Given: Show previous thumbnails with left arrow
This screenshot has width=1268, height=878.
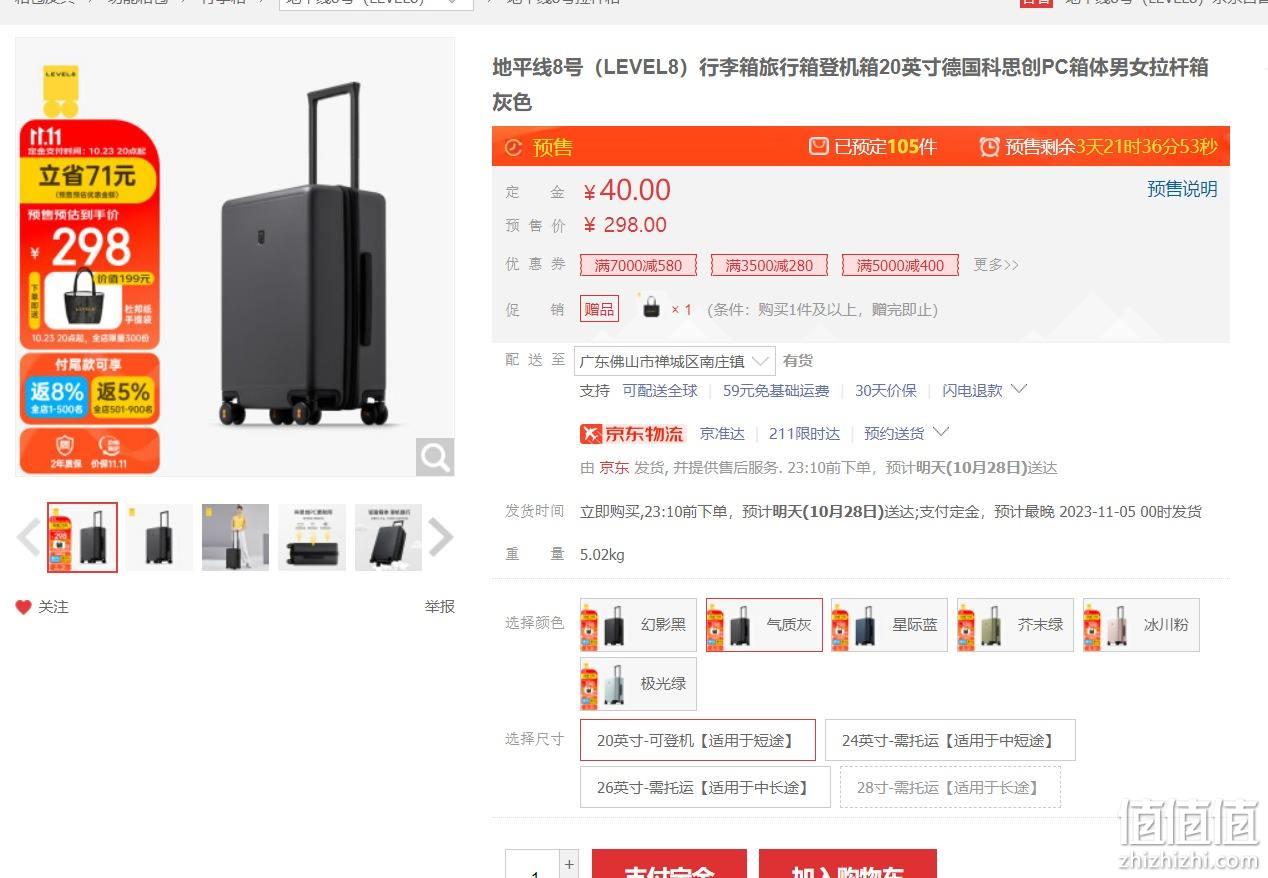Looking at the screenshot, I should pos(28,537).
